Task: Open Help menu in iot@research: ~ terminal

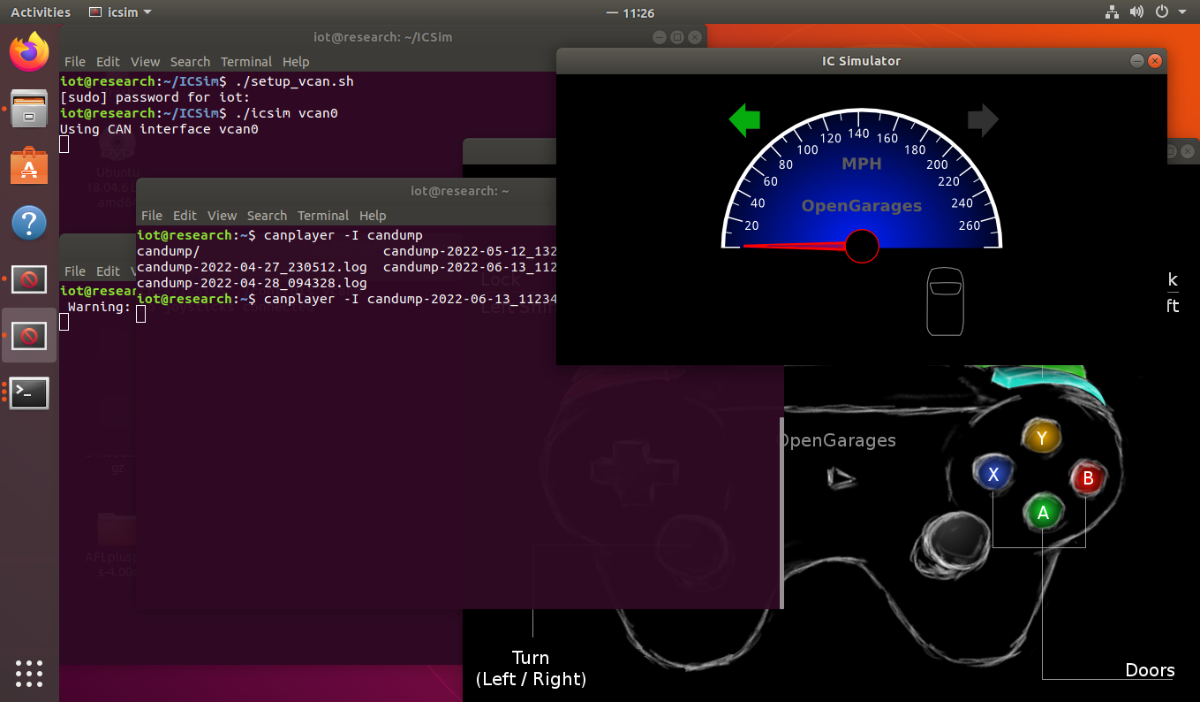Action: click(x=373, y=216)
